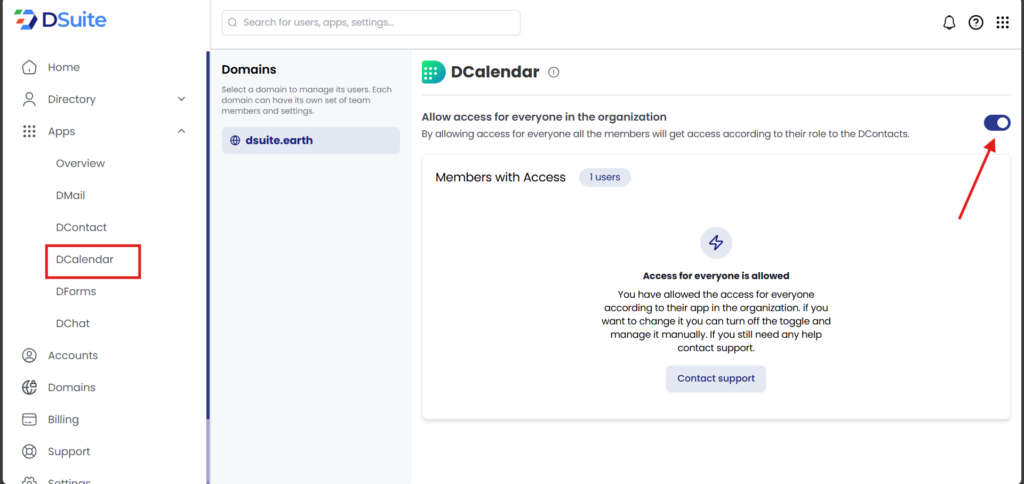
Task: Click the Contact support button
Action: point(716,379)
